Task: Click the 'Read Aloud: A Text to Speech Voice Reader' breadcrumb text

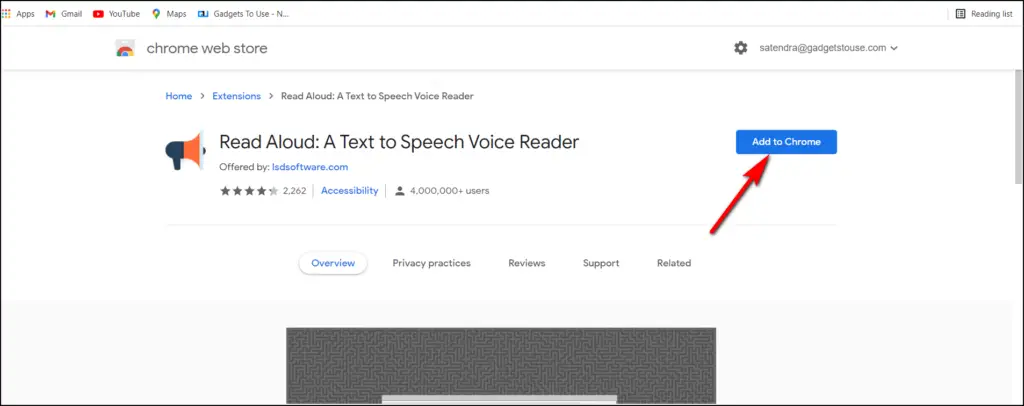Action: 377,96
